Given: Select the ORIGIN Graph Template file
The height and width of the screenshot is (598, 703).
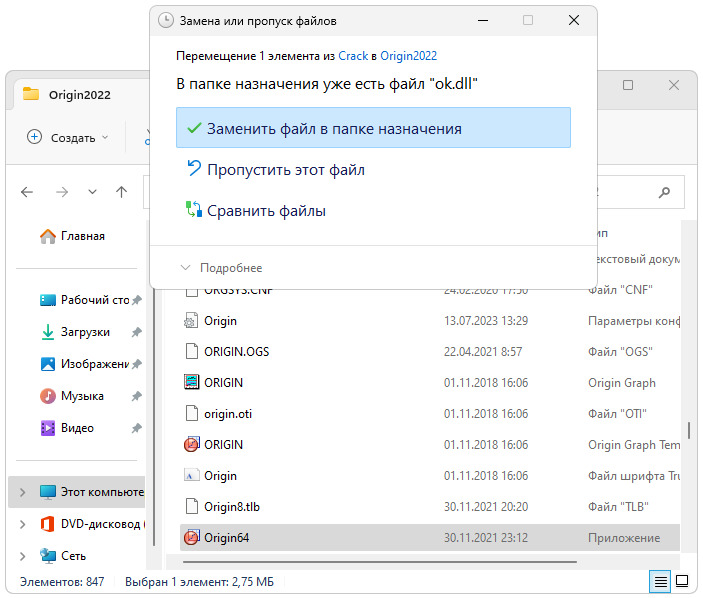Looking at the screenshot, I should click(x=430, y=445).
